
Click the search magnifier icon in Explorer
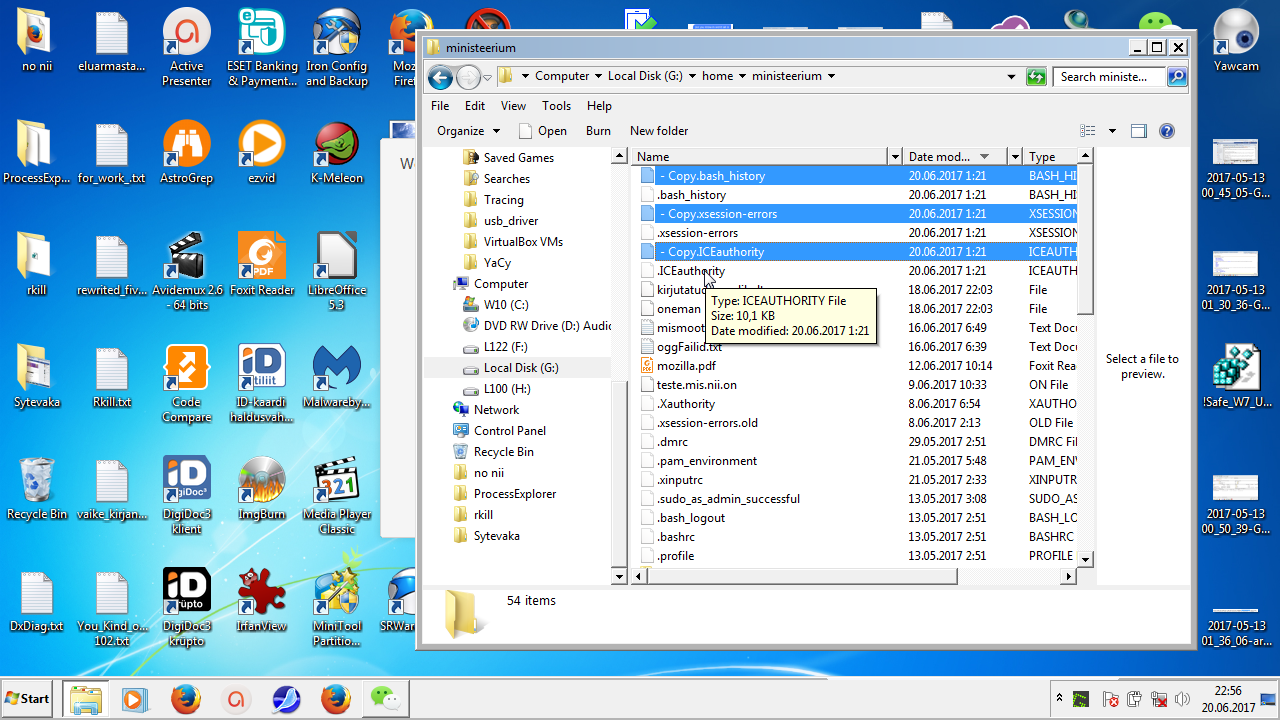coord(1177,76)
